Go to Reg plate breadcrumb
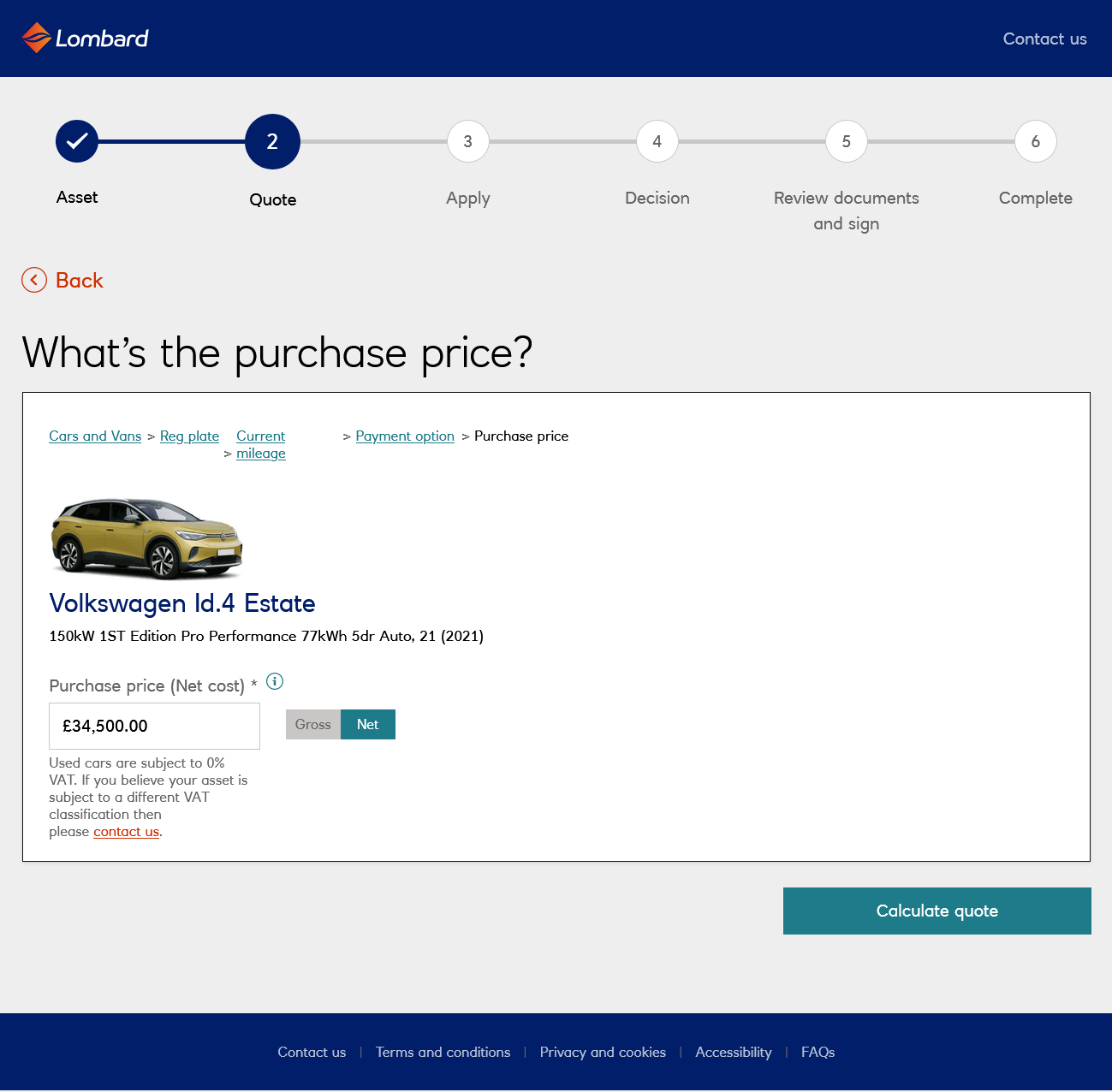Image resolution: width=1112 pixels, height=1092 pixels. 189,436
